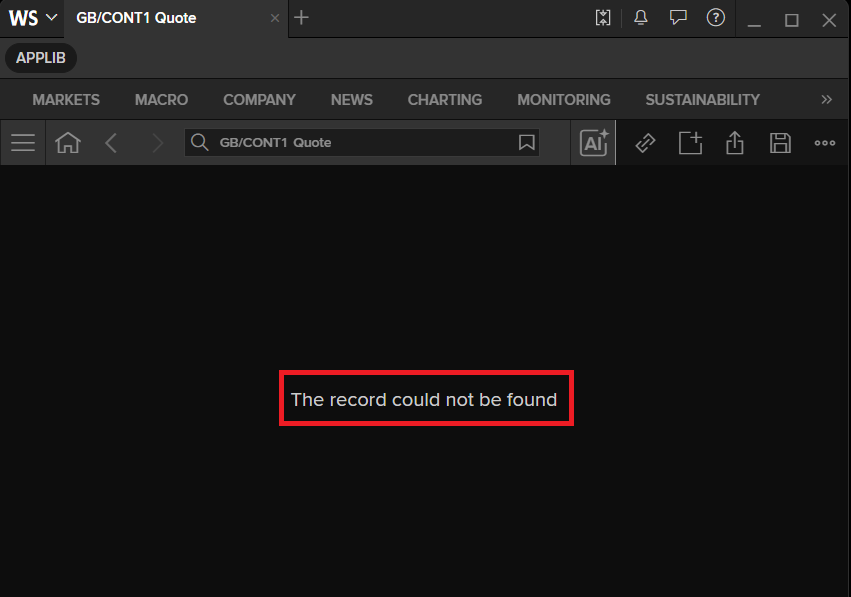Click the search magnifier icon
The width and height of the screenshot is (851, 597).
coord(199,142)
